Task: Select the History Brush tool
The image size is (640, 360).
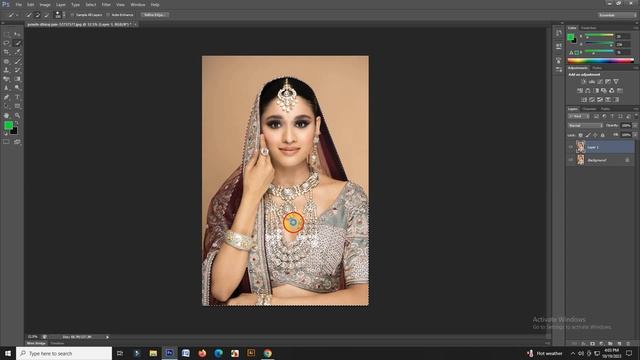Action: [17, 70]
